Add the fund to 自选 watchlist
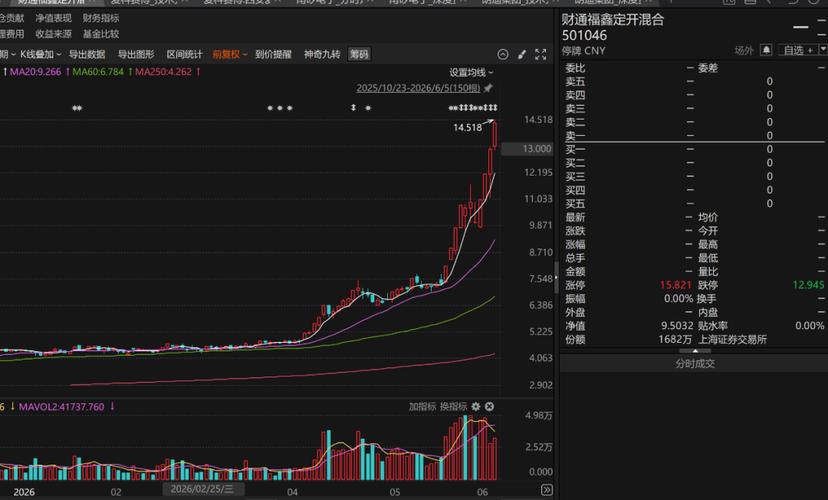 tap(797, 50)
